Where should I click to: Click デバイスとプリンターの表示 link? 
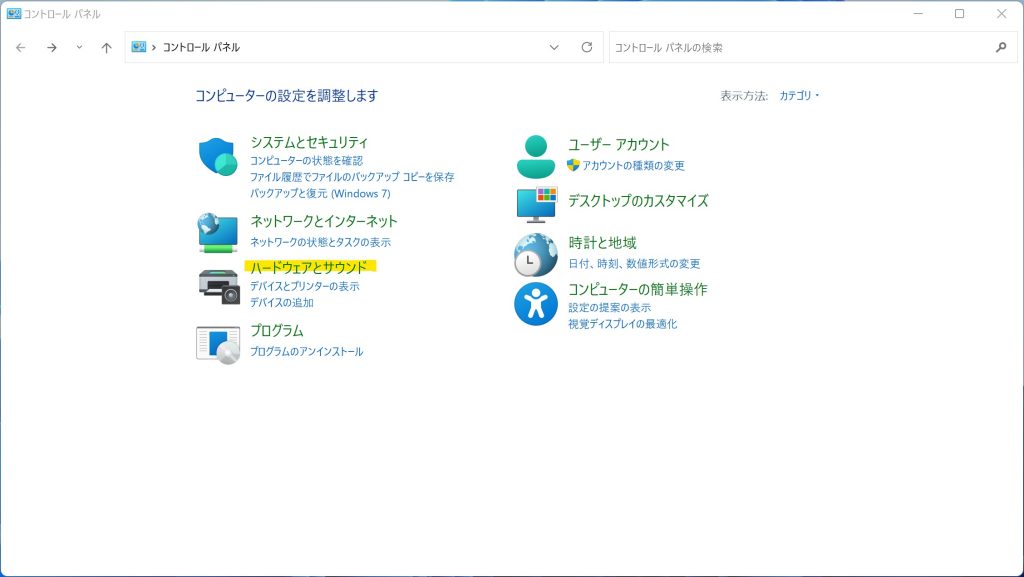(304, 287)
